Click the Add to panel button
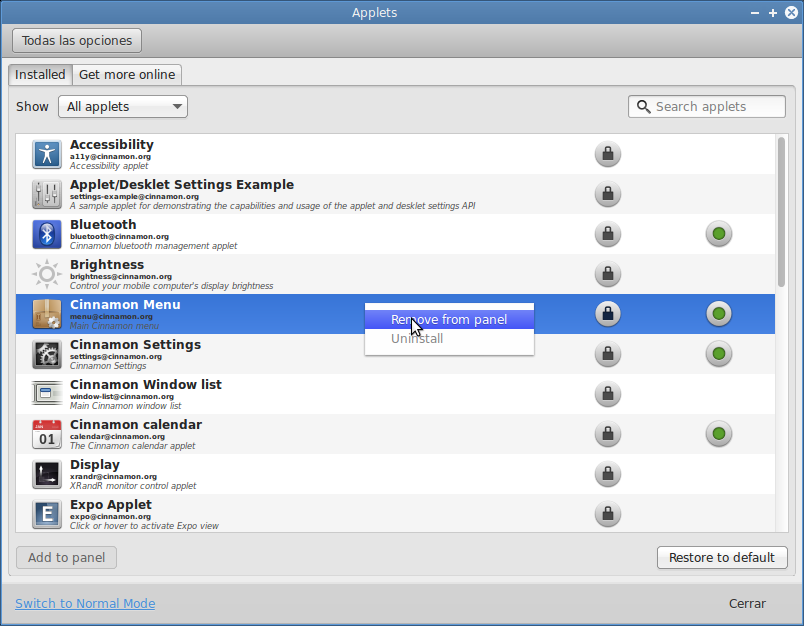Screen dimensions: 804x626 click(x=66, y=558)
